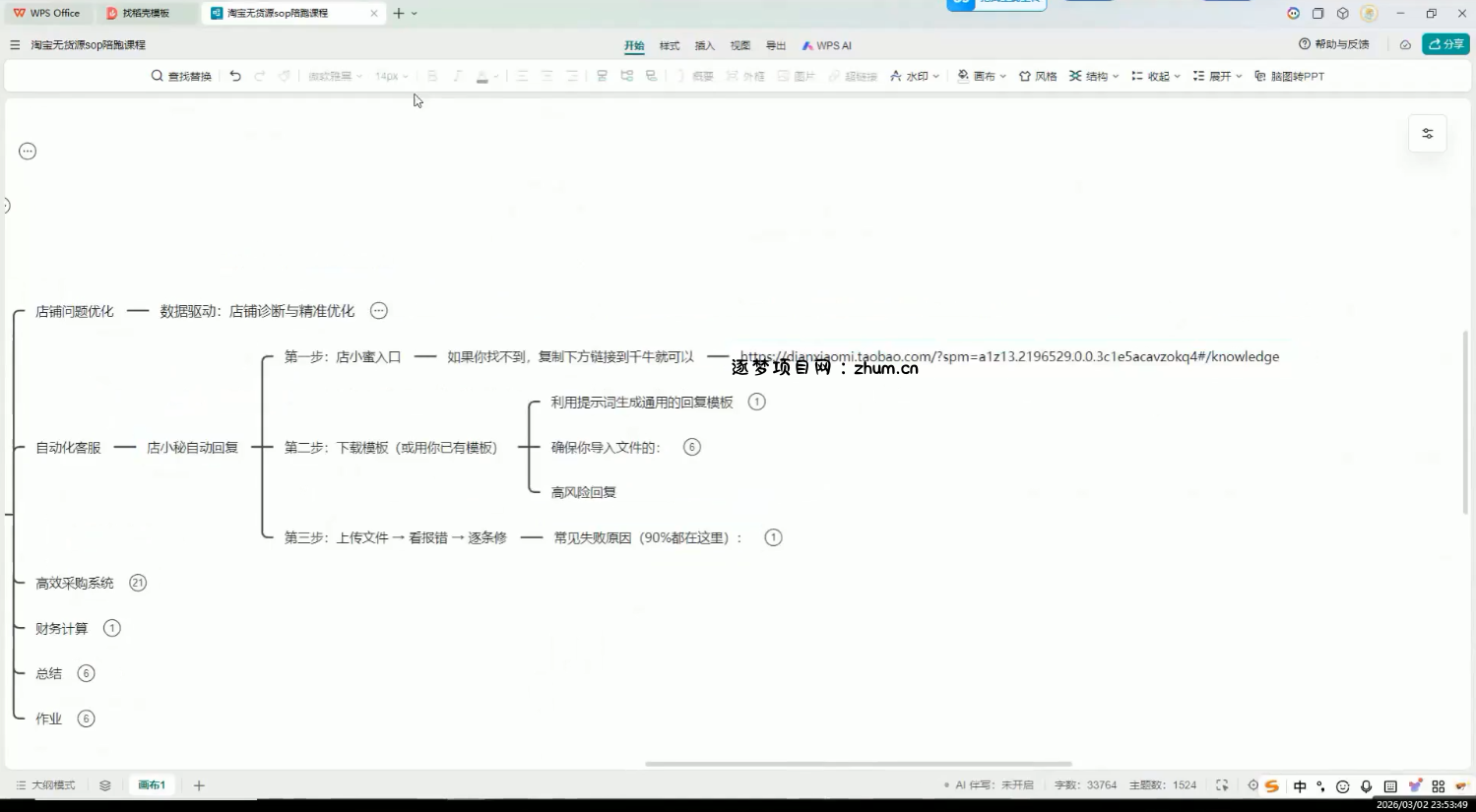
Task: Click the 脑图转PPT convert icon
Action: point(1289,76)
